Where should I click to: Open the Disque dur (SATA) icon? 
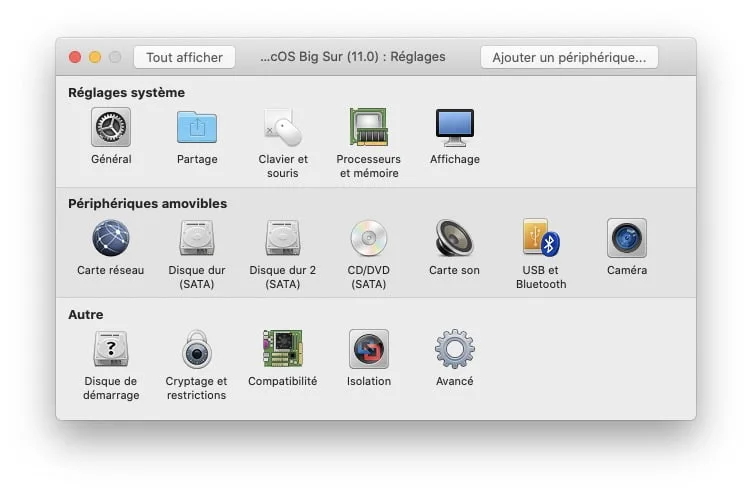coord(197,238)
